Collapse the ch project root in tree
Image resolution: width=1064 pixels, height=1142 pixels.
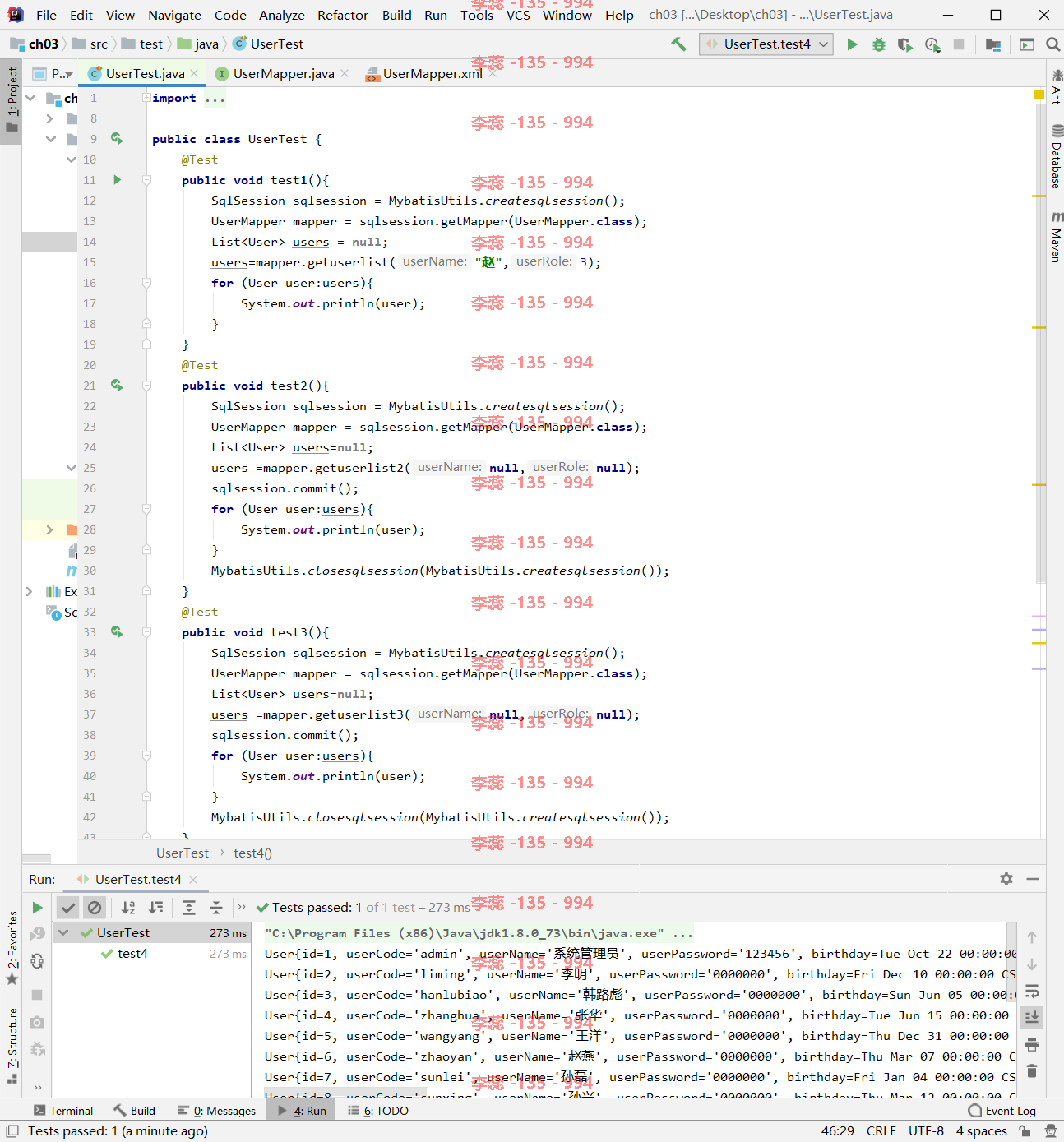click(x=30, y=98)
